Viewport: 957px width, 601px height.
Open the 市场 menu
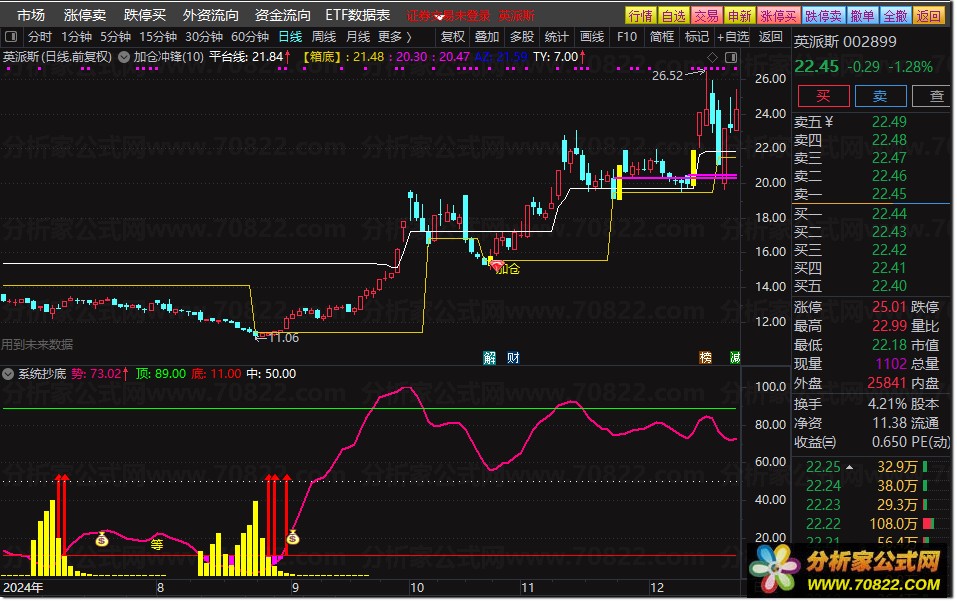coord(31,15)
